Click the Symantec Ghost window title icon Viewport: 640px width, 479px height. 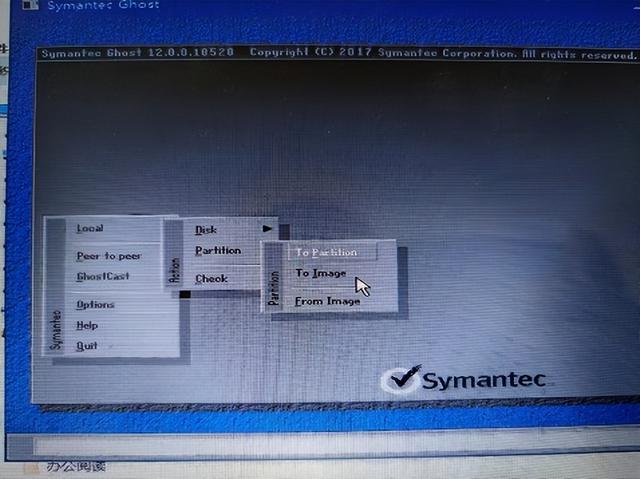pyautogui.click(x=30, y=4)
